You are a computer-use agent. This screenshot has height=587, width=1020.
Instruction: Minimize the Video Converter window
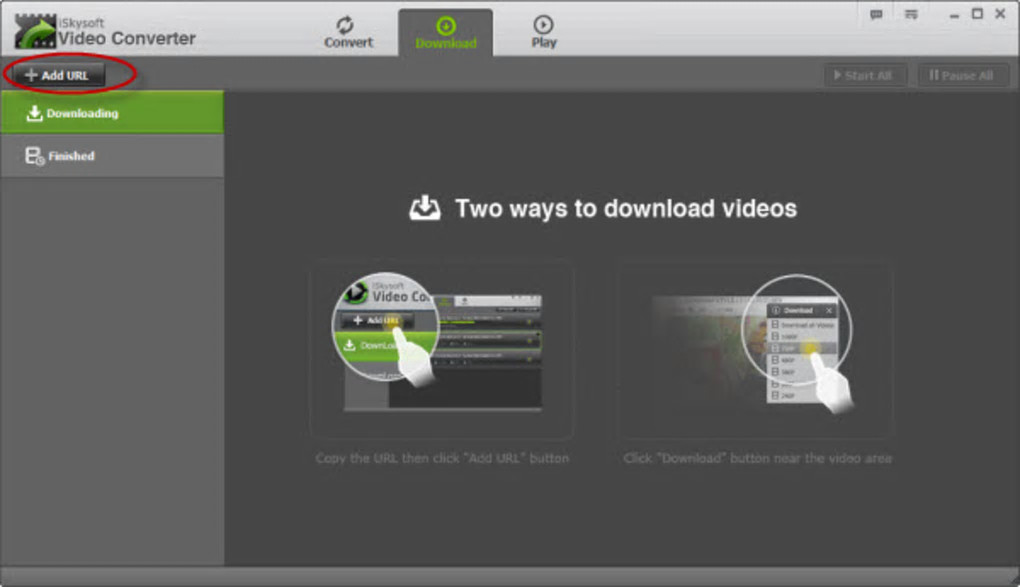click(x=954, y=14)
